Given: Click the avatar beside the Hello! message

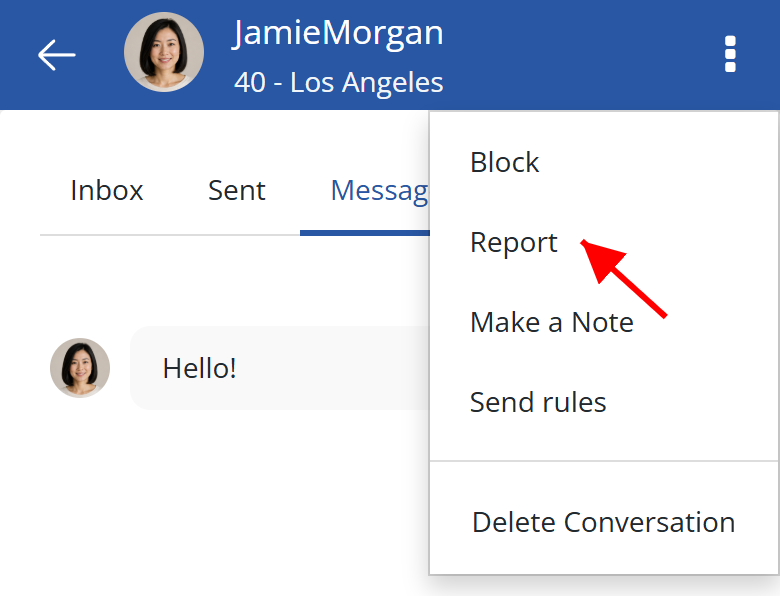Looking at the screenshot, I should pyautogui.click(x=80, y=368).
